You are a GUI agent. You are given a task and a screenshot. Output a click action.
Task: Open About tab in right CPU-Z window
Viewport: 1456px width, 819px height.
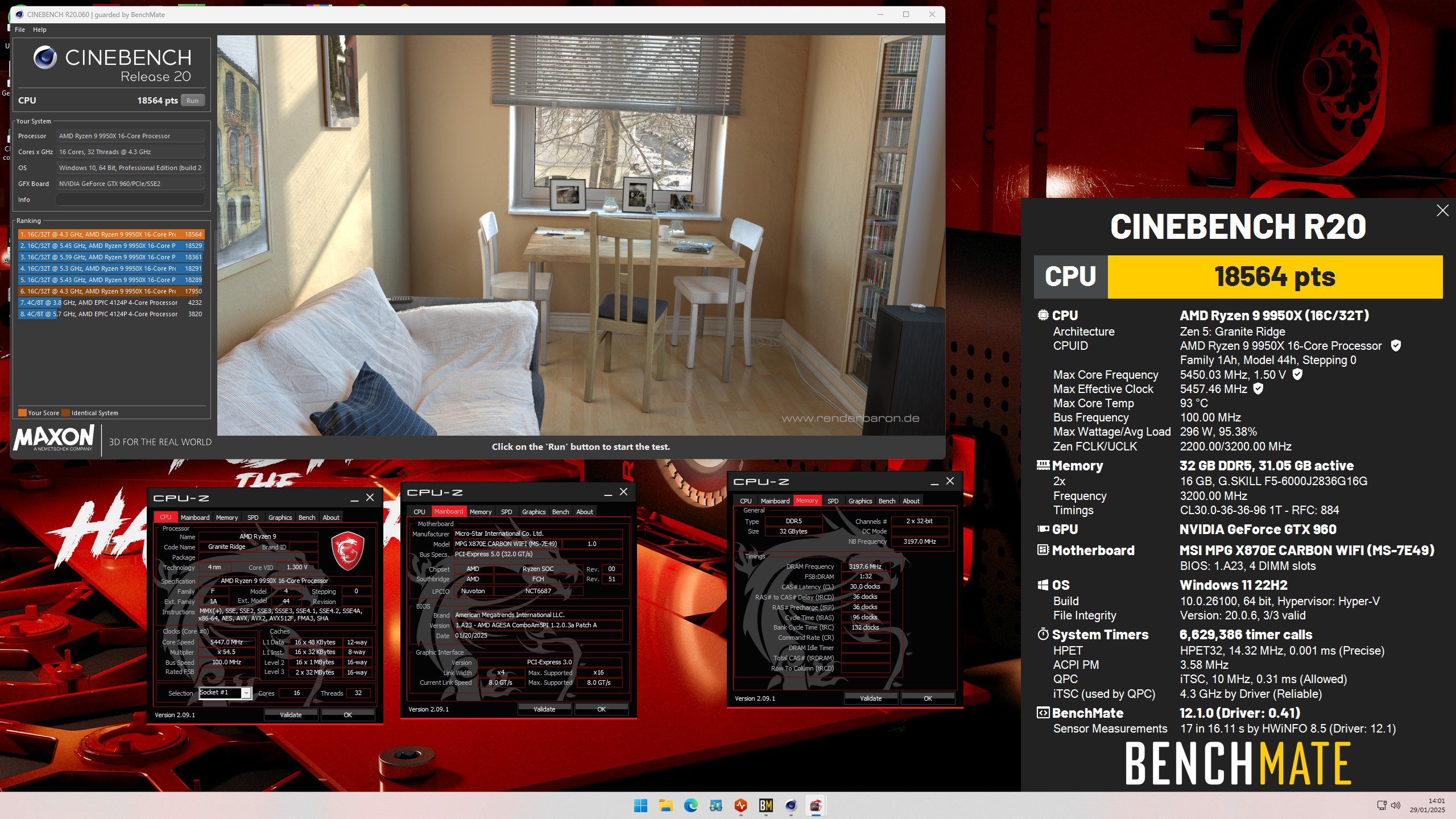click(x=911, y=501)
